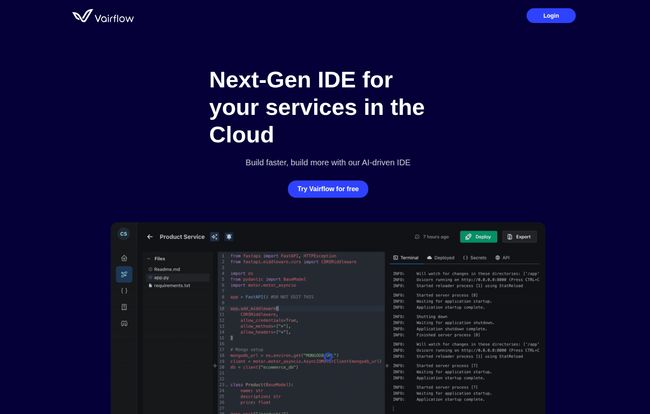Open the curly braces icon in the sidebar
Screen dimensions: 650x414
124,290
